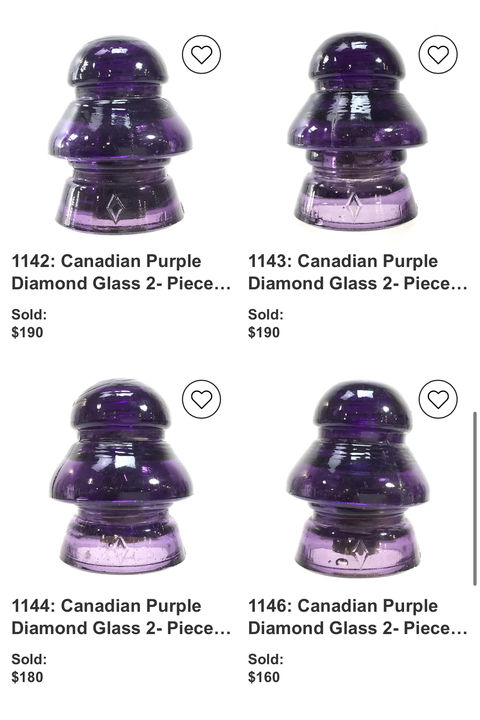Favorite lot 1142 with the heart icon
Screen dimensions: 480x720
pyautogui.click(x=201, y=55)
